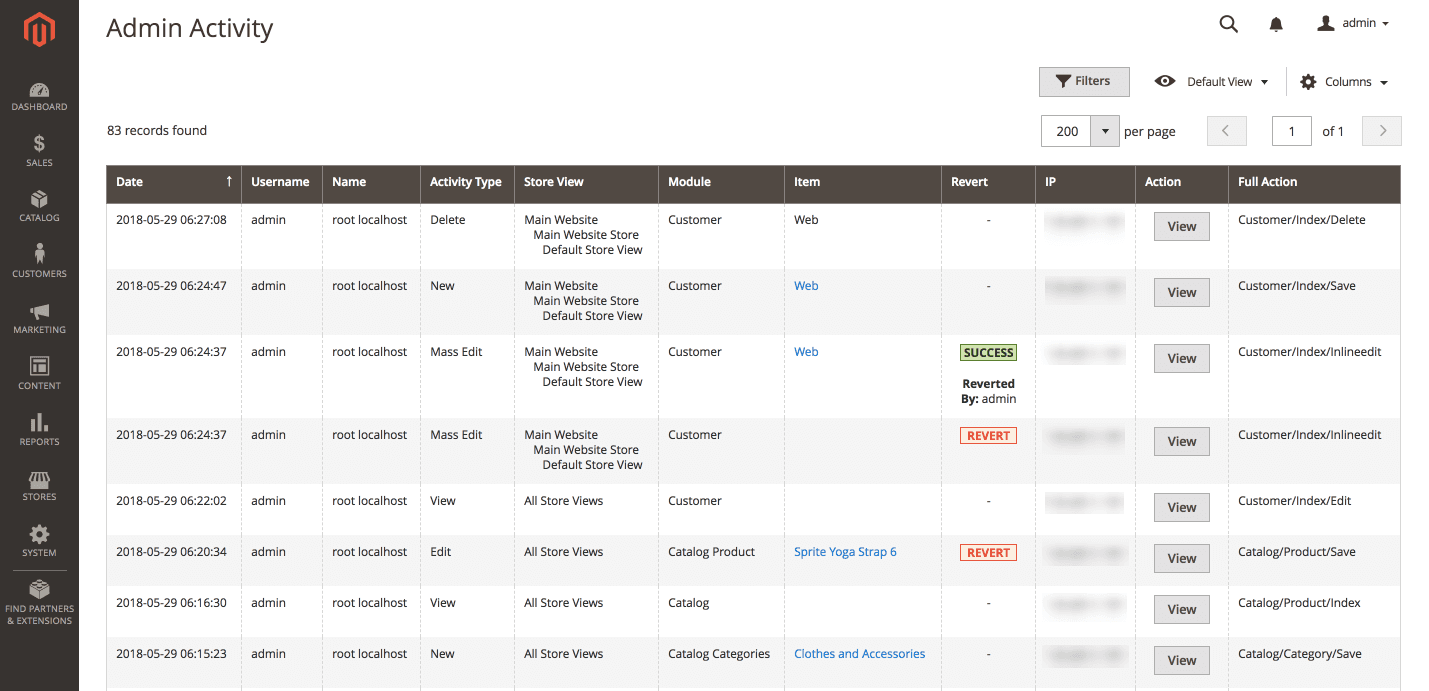
Task: Expand the admin account dropdown
Action: point(1353,24)
